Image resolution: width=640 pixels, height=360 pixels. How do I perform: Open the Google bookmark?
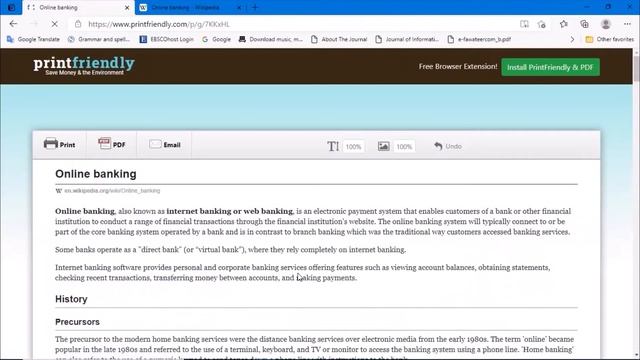coord(216,39)
